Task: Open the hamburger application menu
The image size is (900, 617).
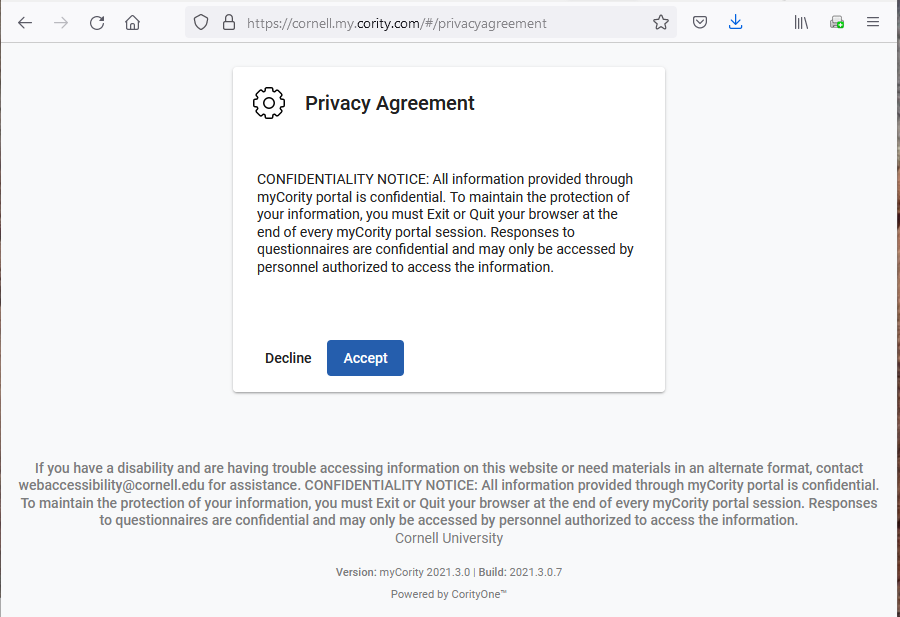Action: 873,23
